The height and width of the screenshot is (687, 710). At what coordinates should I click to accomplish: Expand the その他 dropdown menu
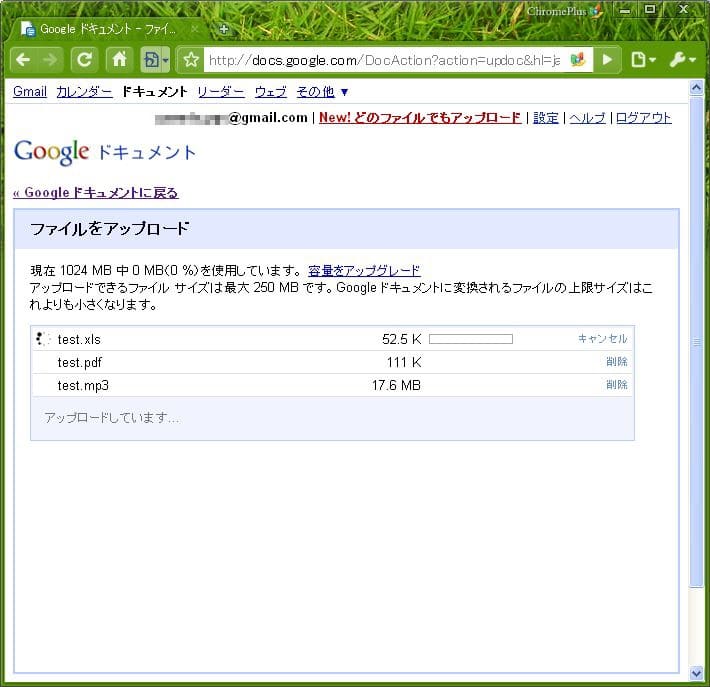coord(322,91)
